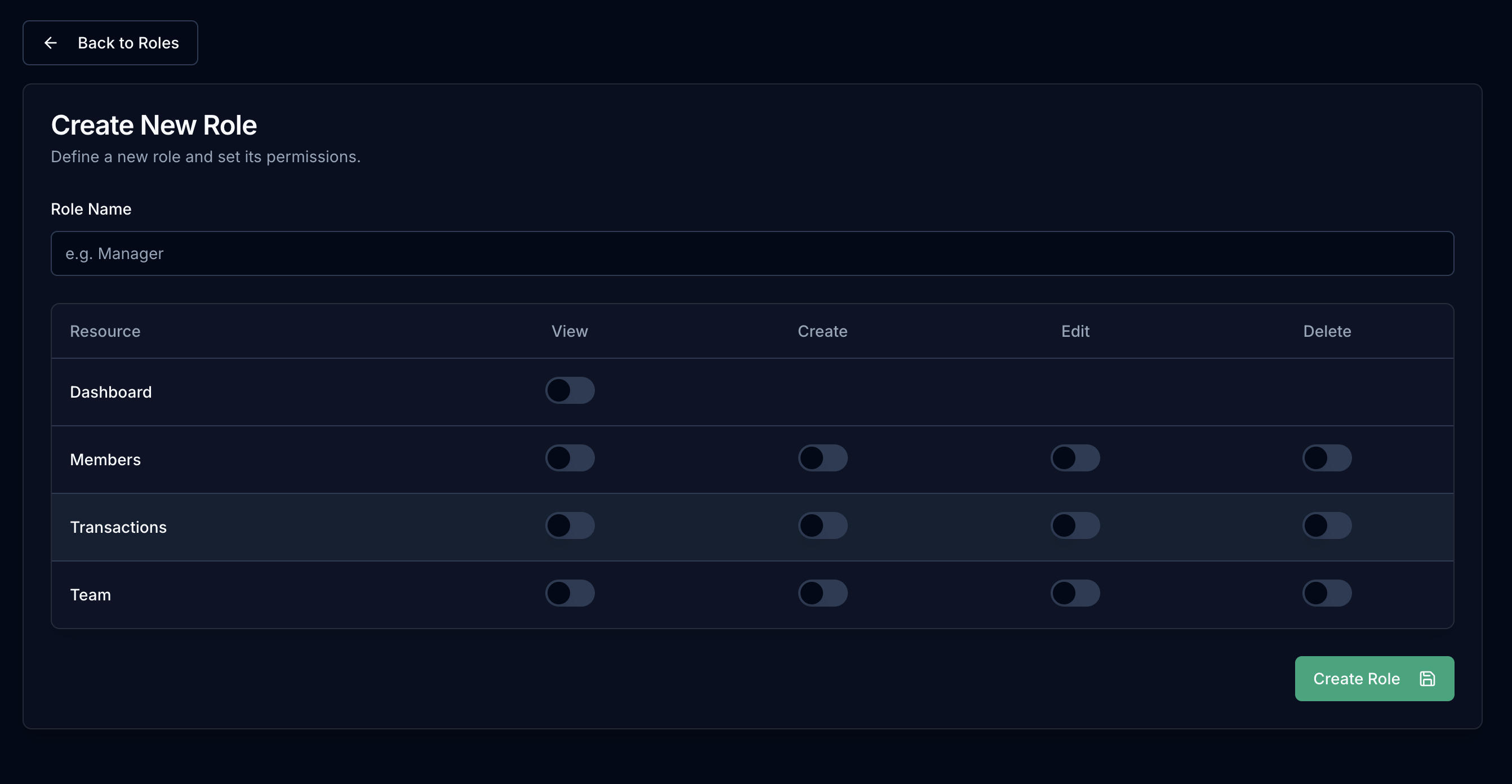Click the Transactions row label

click(x=118, y=527)
